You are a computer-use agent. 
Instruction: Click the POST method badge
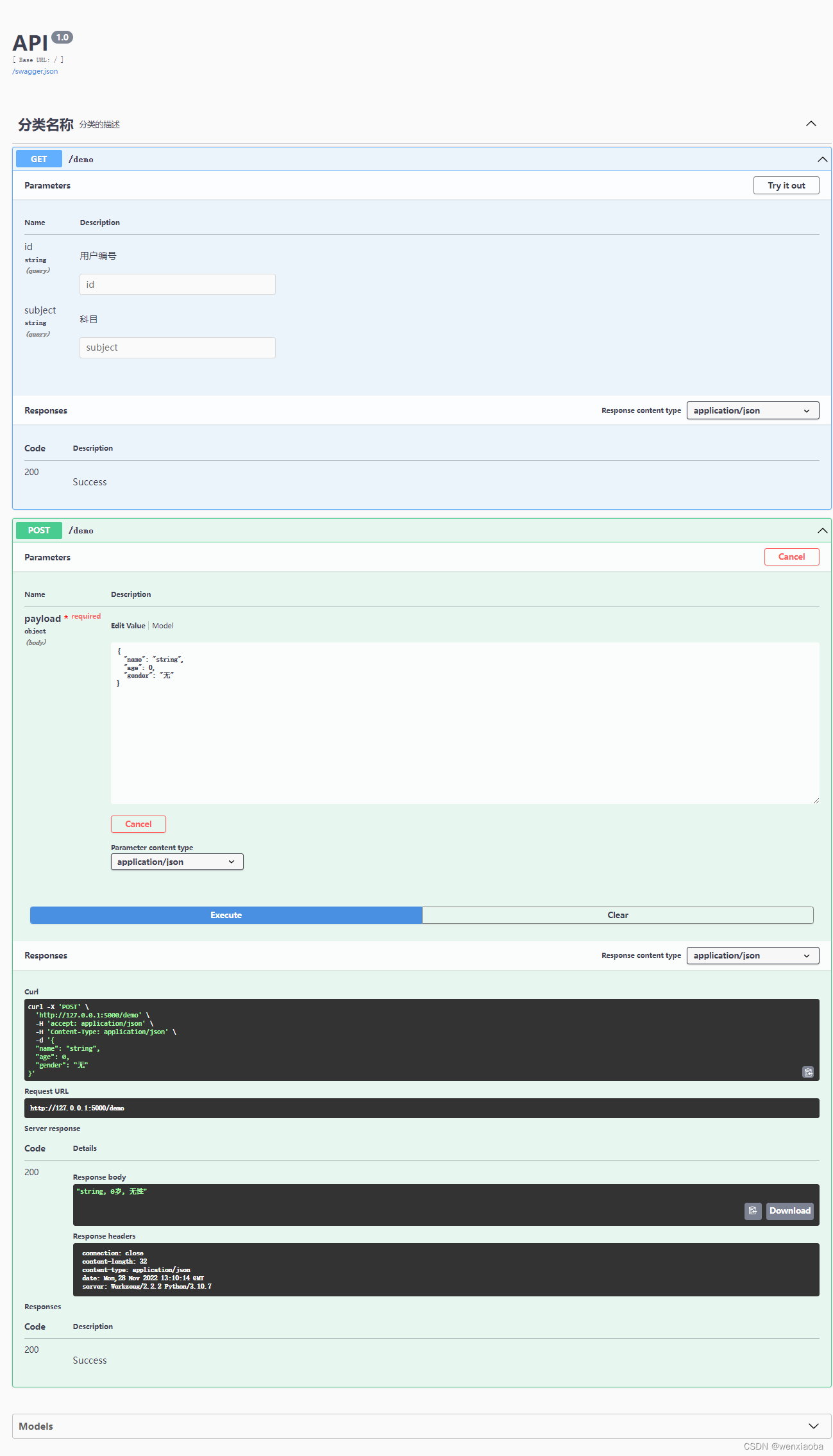click(x=39, y=530)
